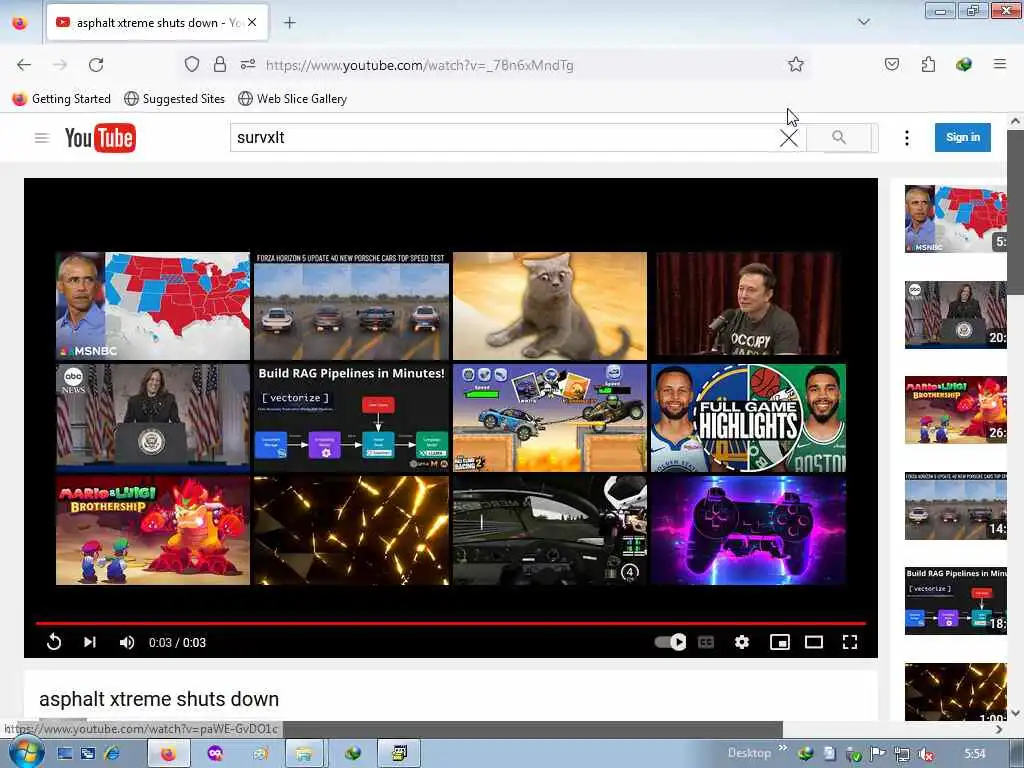Skip to the next video

[90, 642]
